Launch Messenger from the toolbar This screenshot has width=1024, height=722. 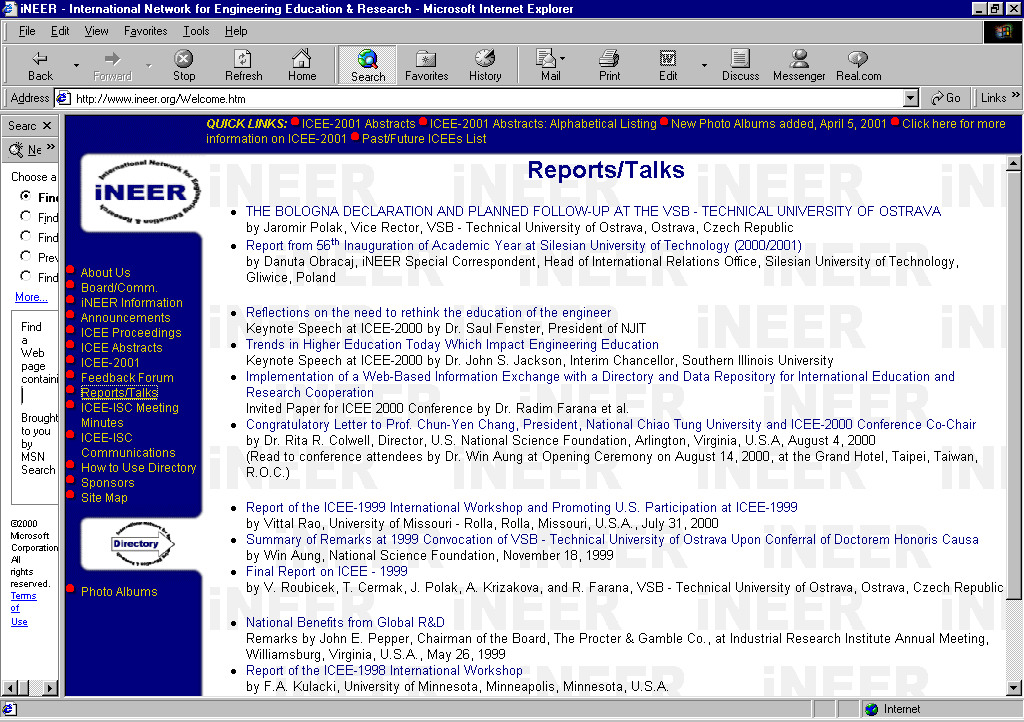click(799, 65)
